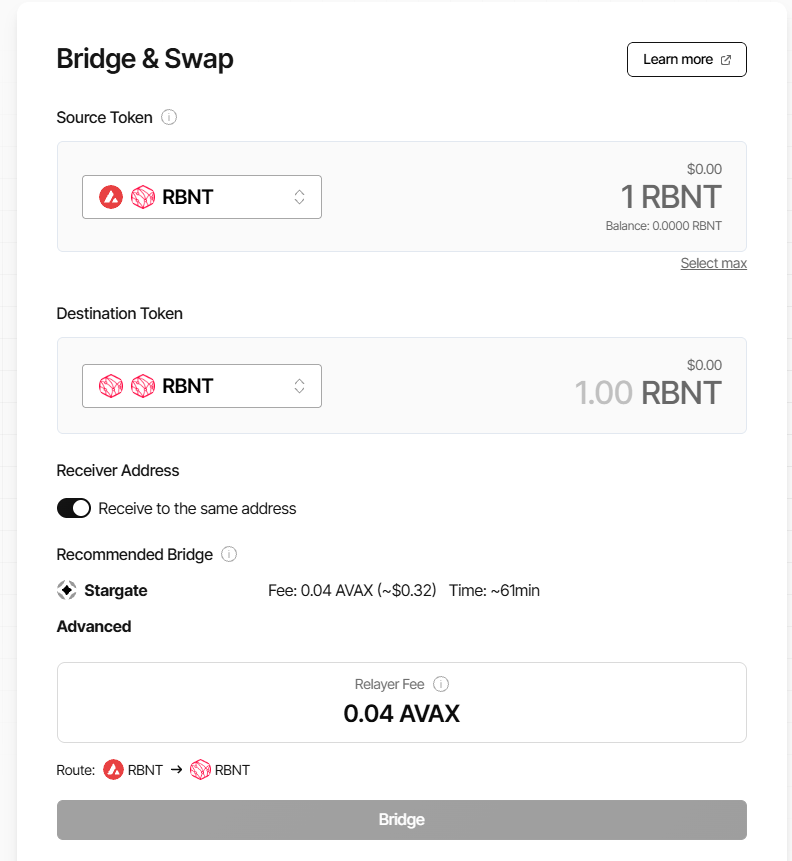This screenshot has width=792, height=861.
Task: Click the Stargate bridge logo icon
Action: point(67,590)
